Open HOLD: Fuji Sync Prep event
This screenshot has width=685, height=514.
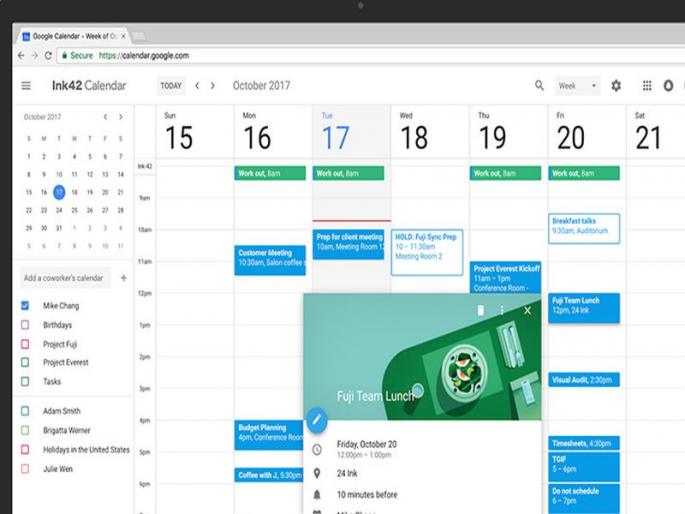427,252
